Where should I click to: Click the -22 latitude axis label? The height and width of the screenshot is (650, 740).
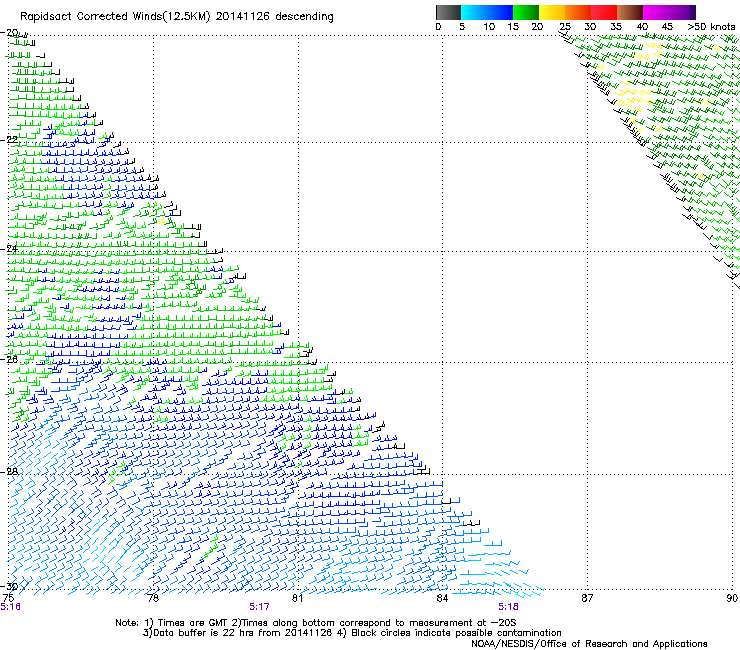click(9, 139)
